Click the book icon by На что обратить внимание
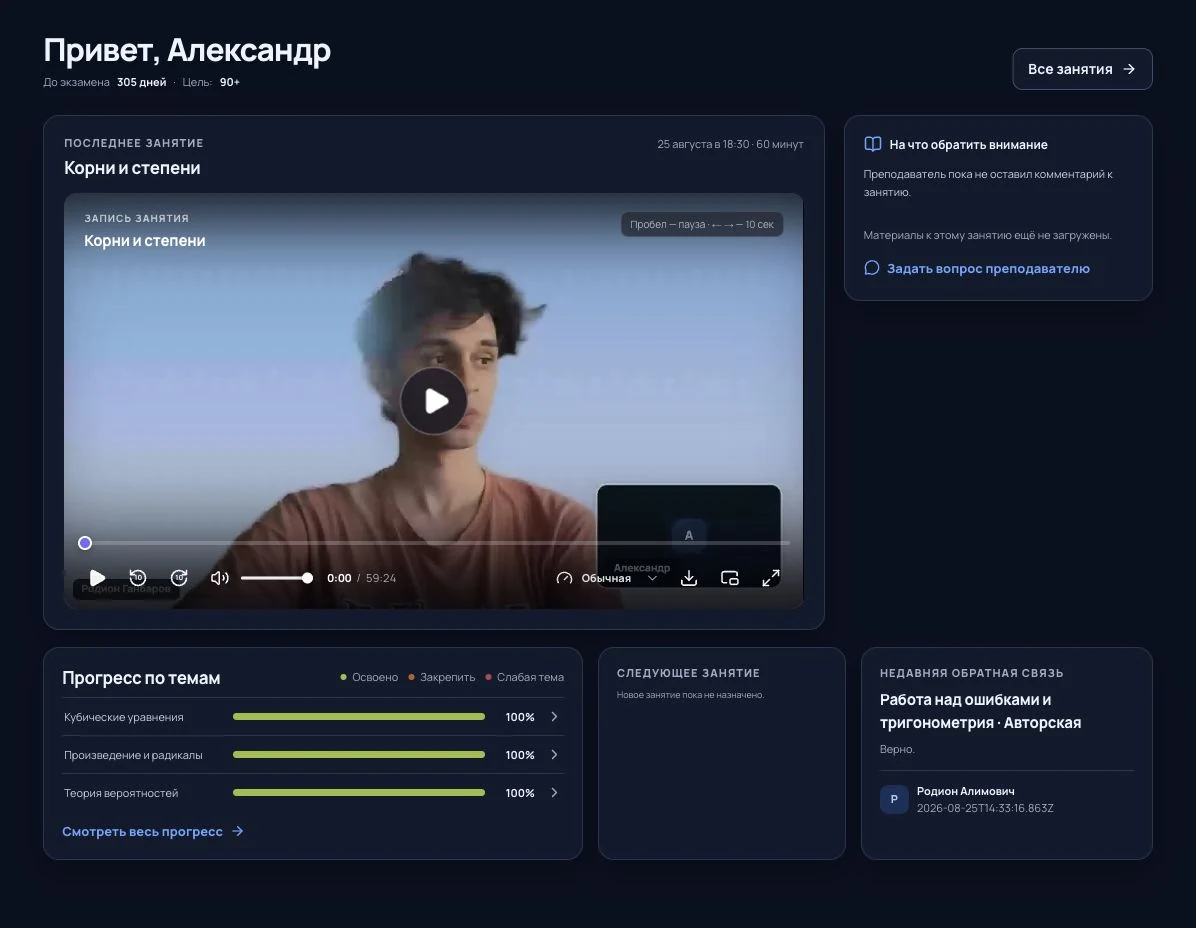Viewport: 1196px width, 928px height. point(873,144)
